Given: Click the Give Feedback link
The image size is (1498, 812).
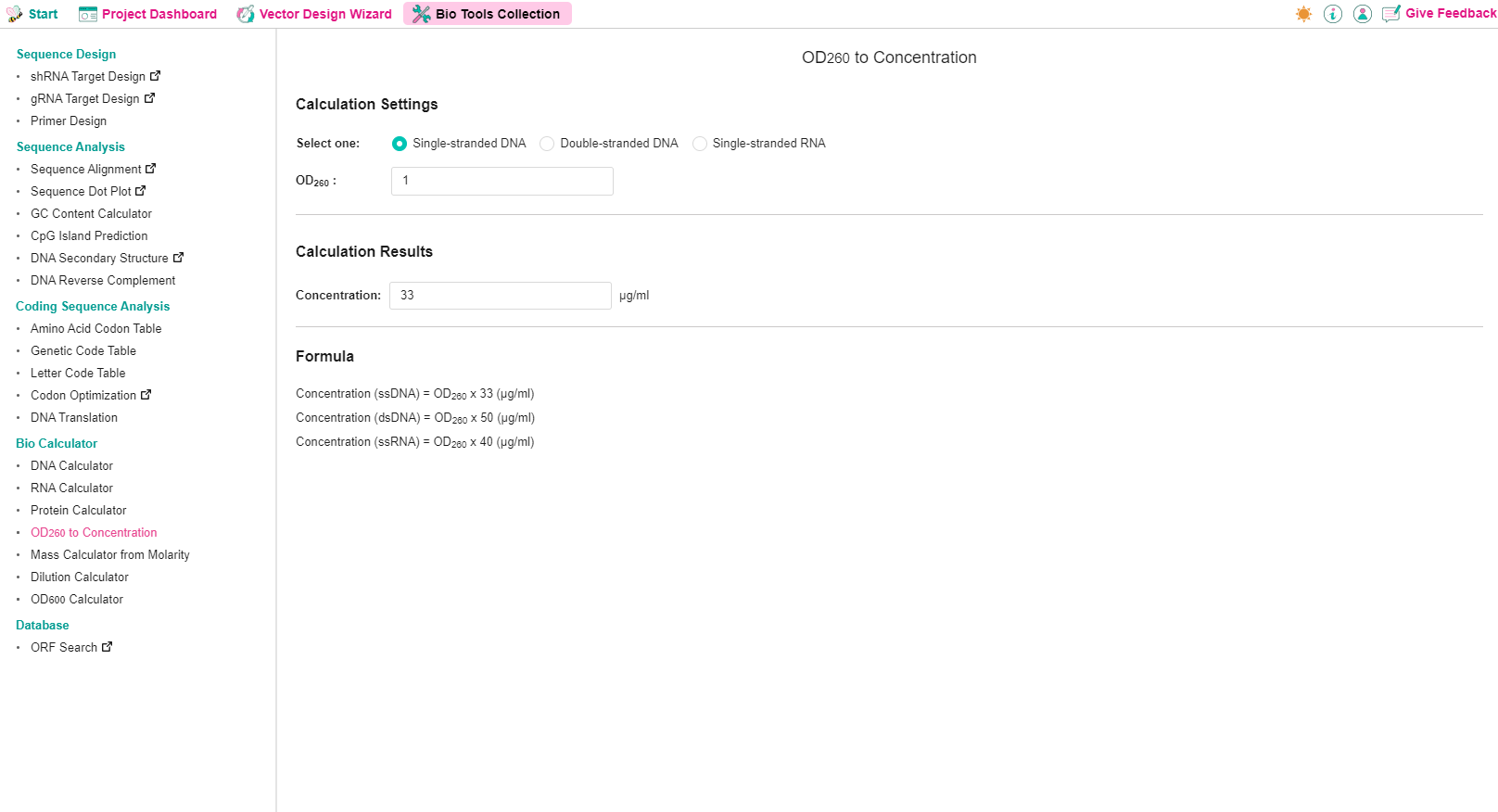Looking at the screenshot, I should (1450, 14).
